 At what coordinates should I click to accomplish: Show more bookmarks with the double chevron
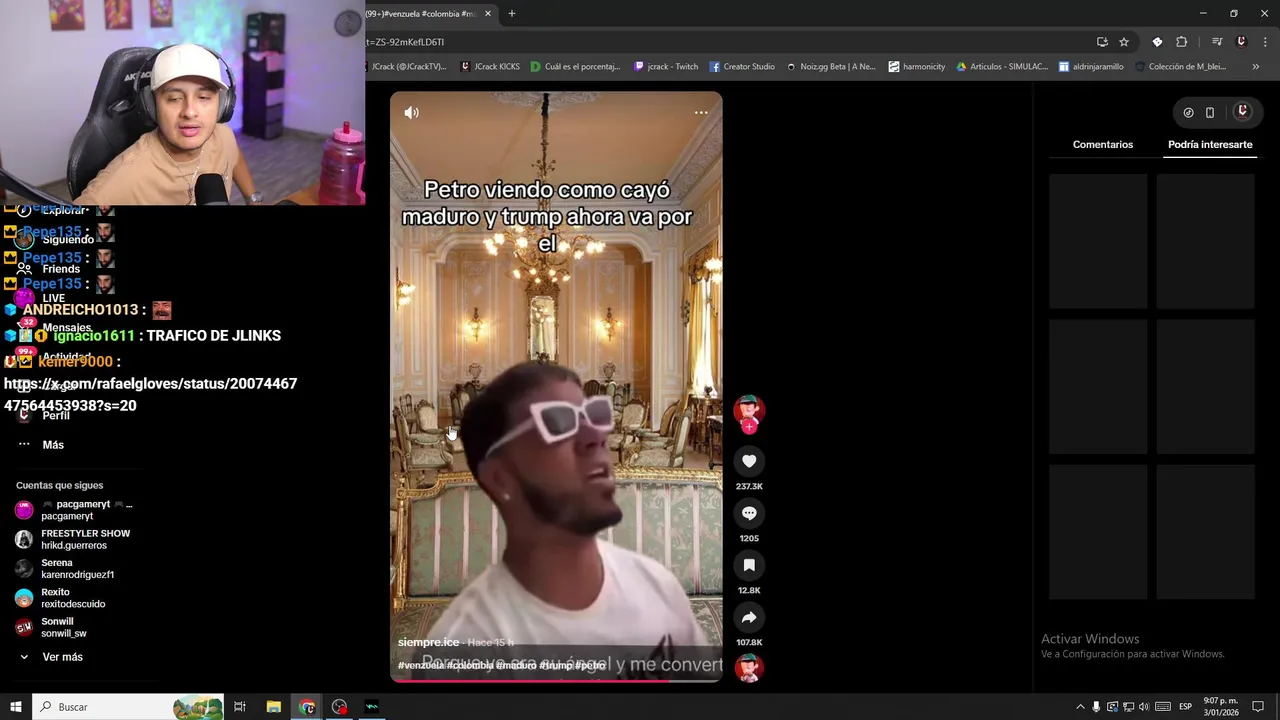coord(1255,67)
